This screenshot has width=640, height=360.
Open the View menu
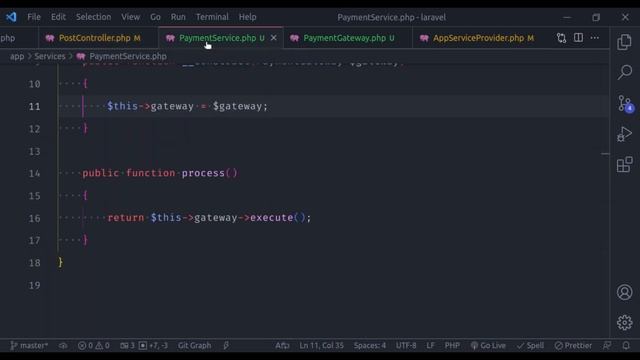(131, 17)
